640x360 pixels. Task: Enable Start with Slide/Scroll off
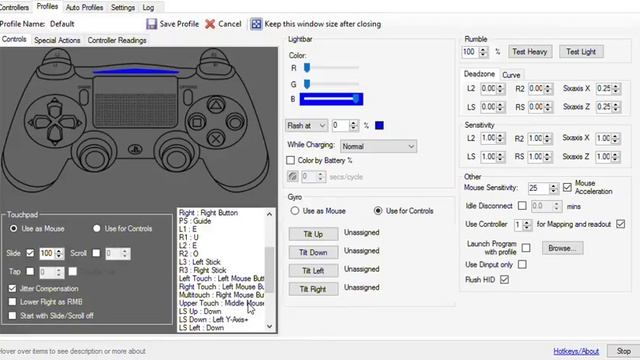(12, 316)
